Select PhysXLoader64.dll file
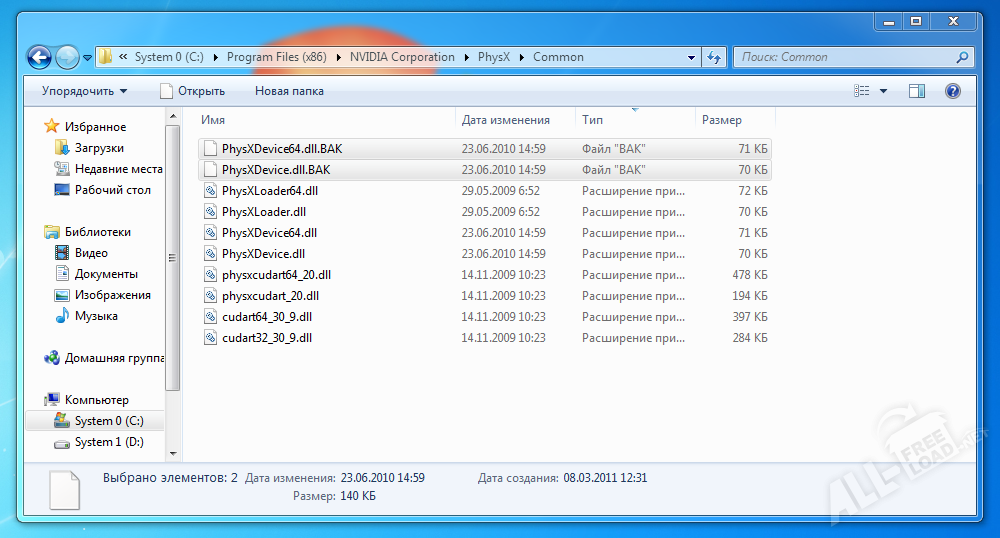Viewport: 1000px width, 538px height. [270, 191]
